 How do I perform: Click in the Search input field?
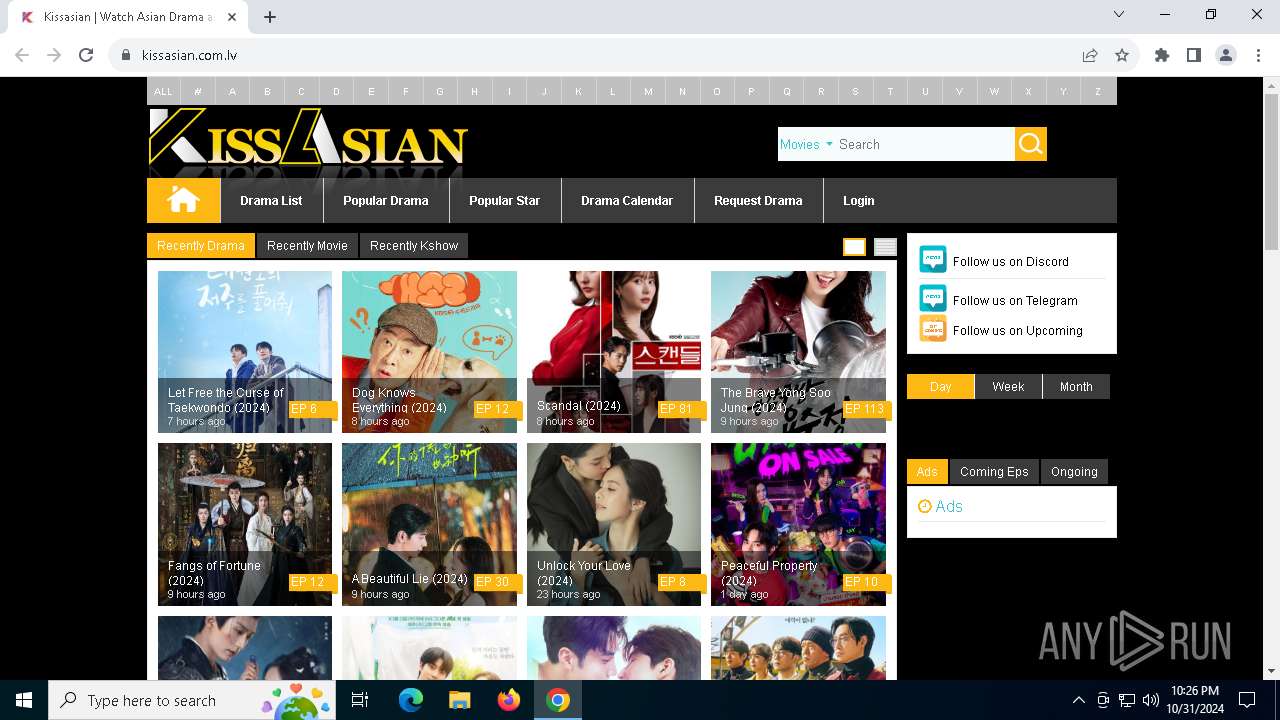[x=925, y=144]
